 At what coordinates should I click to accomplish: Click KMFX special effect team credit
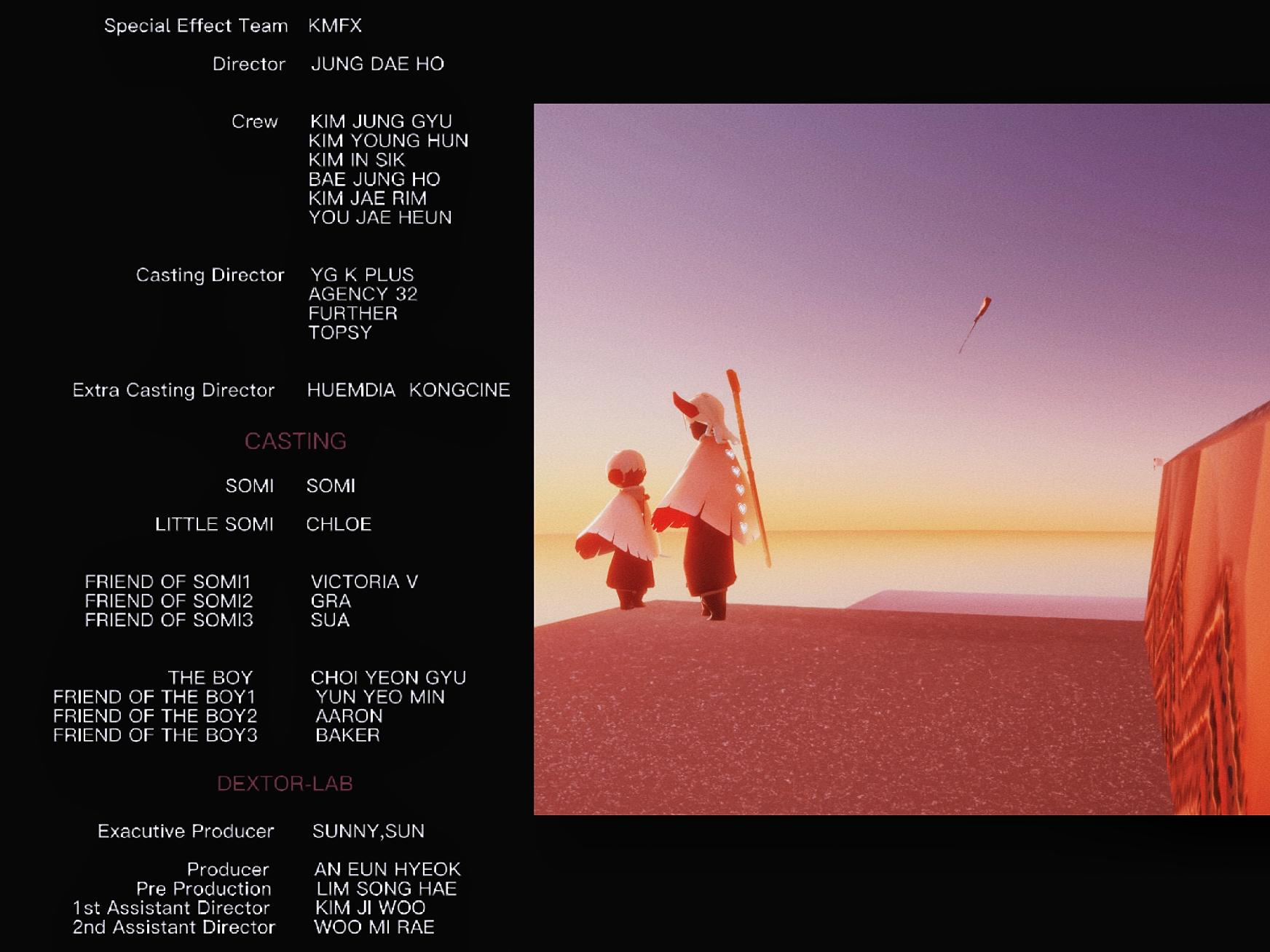[334, 25]
